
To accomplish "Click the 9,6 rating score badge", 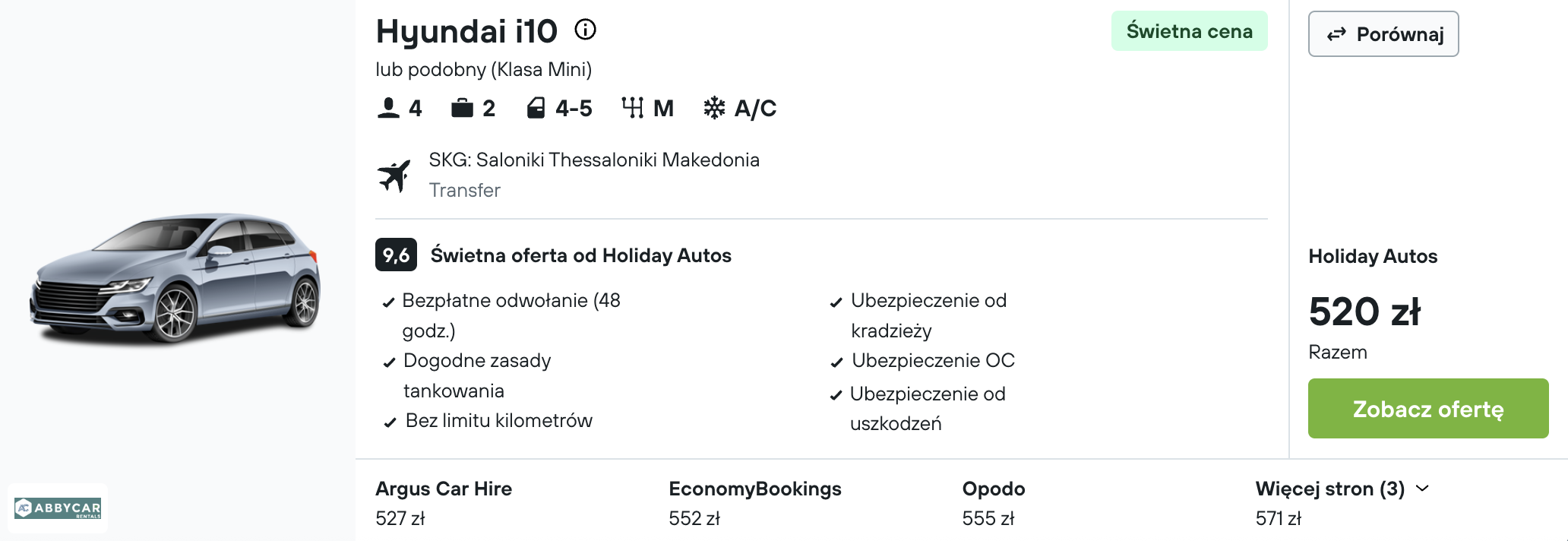I will coord(396,255).
